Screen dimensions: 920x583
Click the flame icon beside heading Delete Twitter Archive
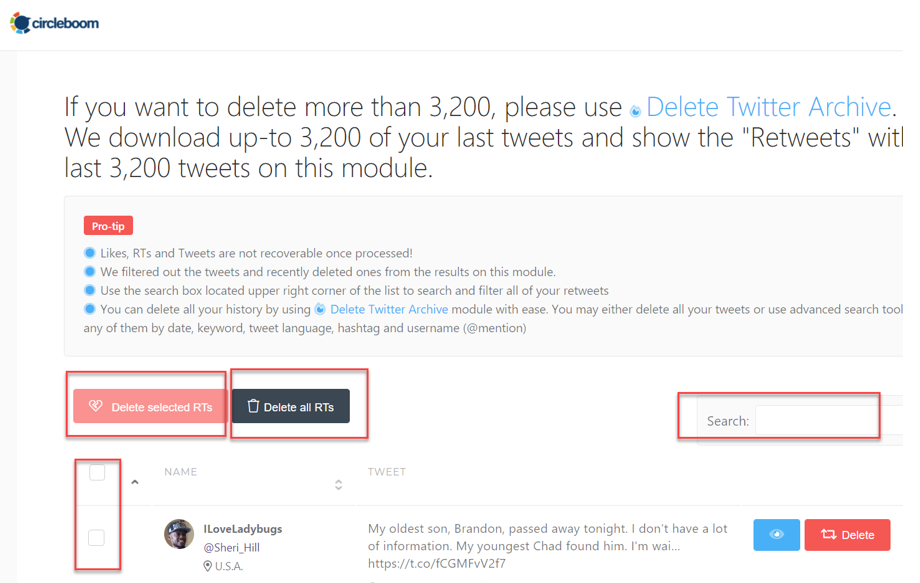click(635, 110)
